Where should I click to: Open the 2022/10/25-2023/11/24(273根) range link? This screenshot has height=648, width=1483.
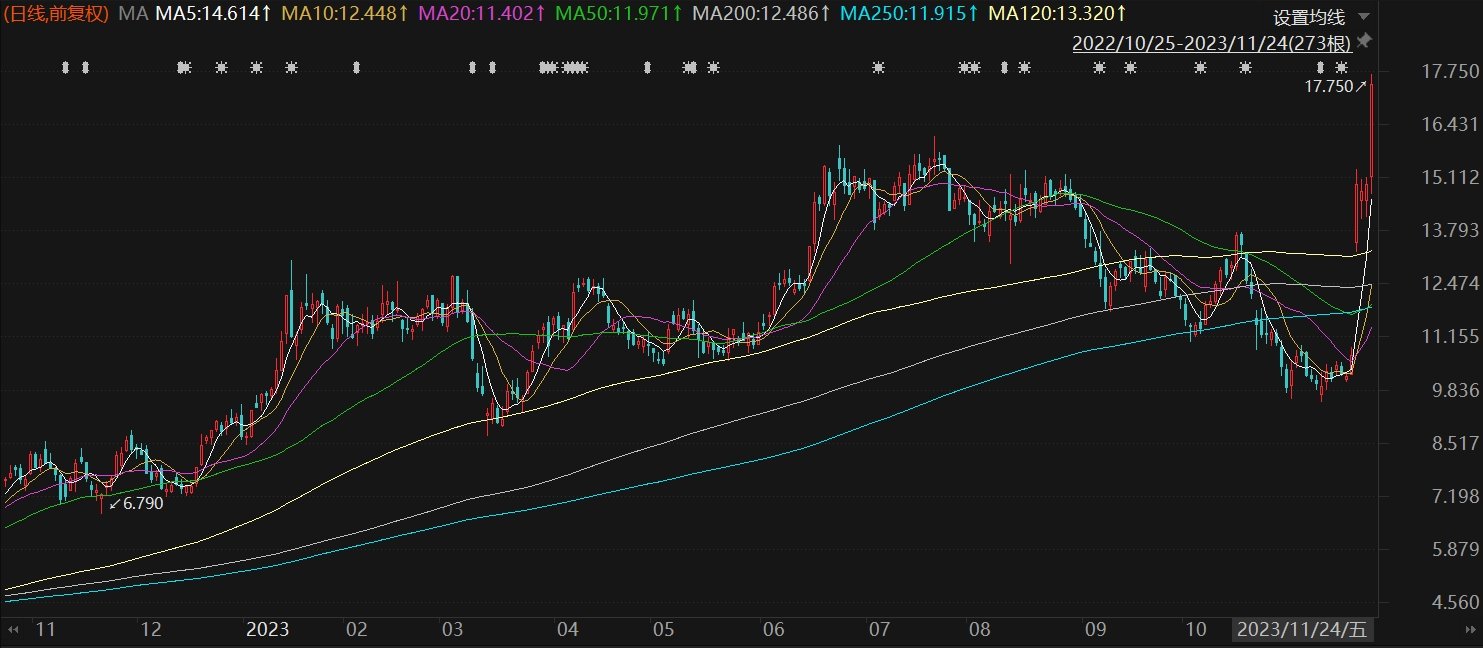pyautogui.click(x=1212, y=43)
